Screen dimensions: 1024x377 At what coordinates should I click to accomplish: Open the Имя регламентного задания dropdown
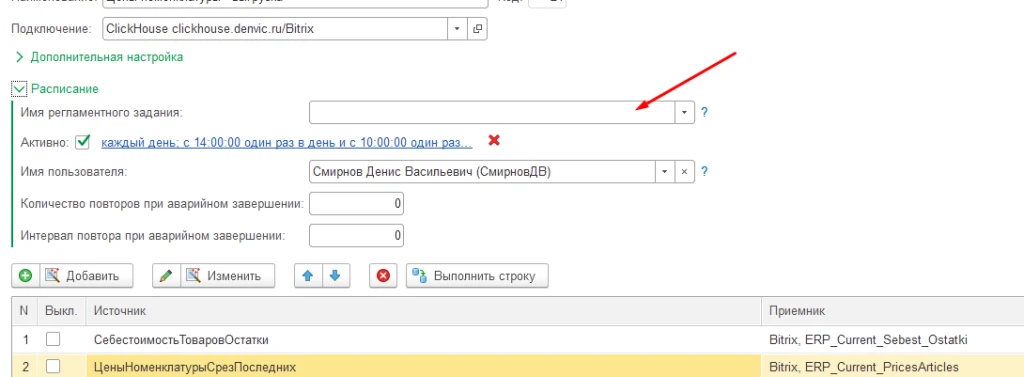(684, 112)
